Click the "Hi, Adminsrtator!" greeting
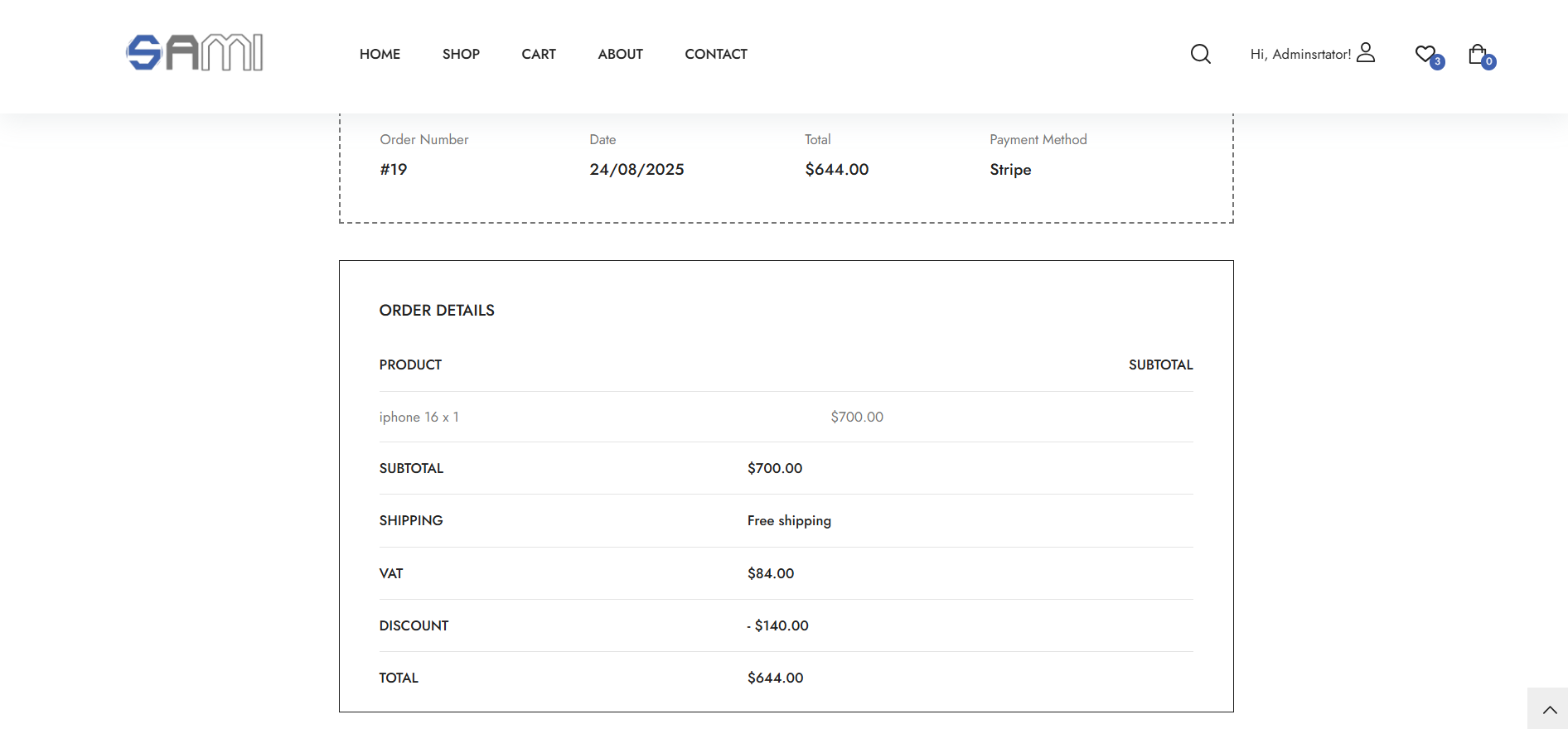 pyautogui.click(x=1299, y=54)
